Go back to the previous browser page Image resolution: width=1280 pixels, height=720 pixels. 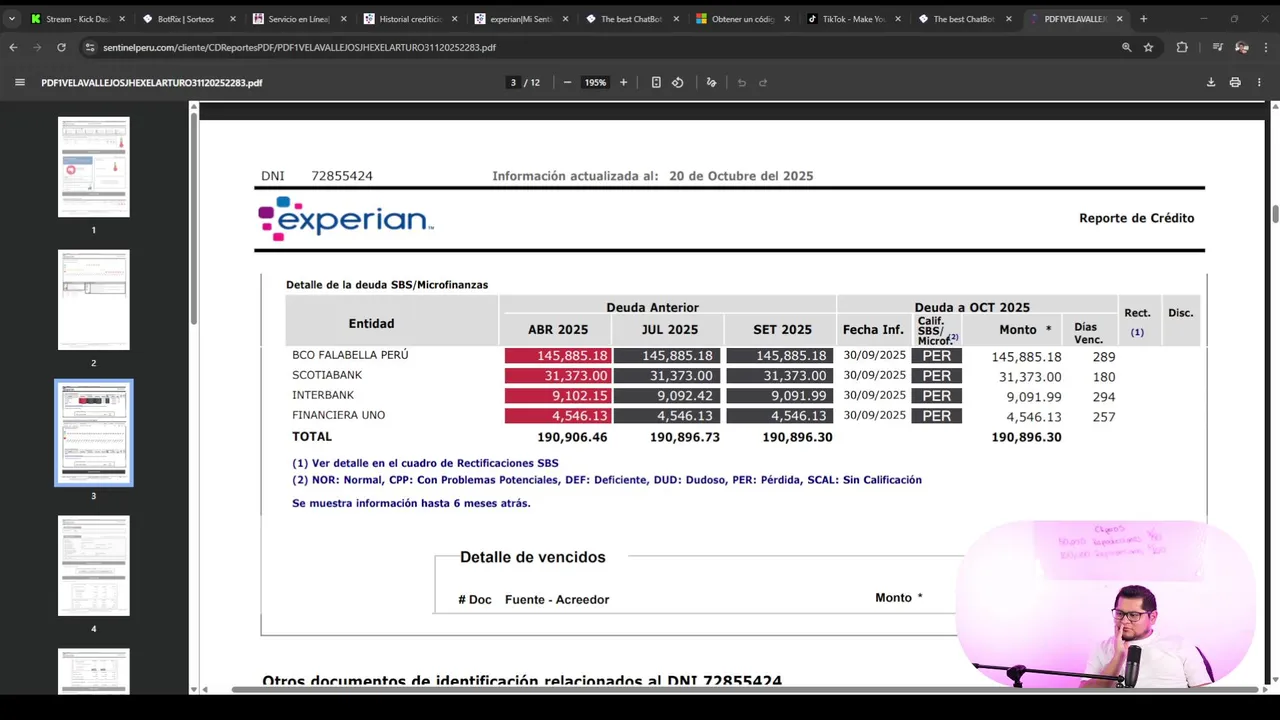pos(13,47)
